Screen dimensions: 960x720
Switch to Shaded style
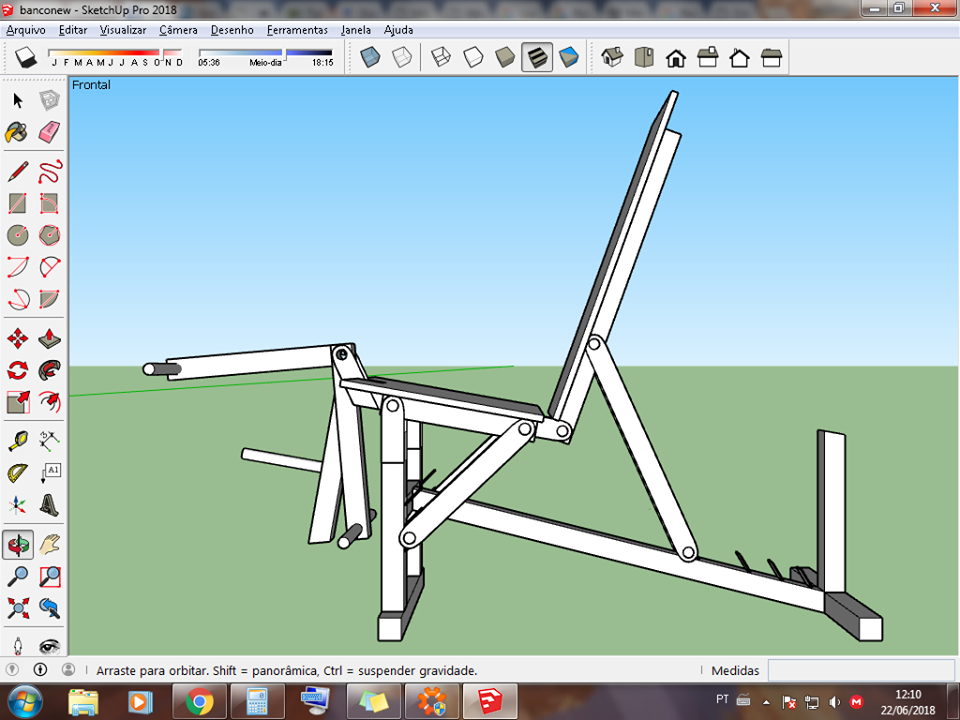tap(505, 58)
